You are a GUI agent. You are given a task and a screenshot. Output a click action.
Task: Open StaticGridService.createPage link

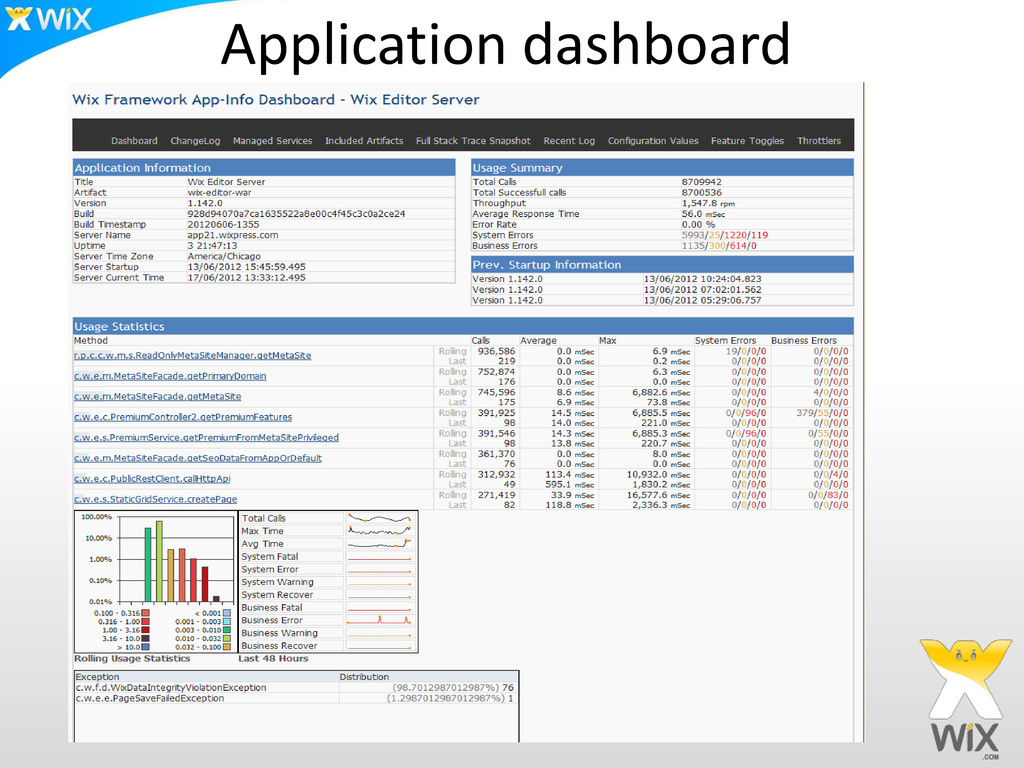point(155,499)
